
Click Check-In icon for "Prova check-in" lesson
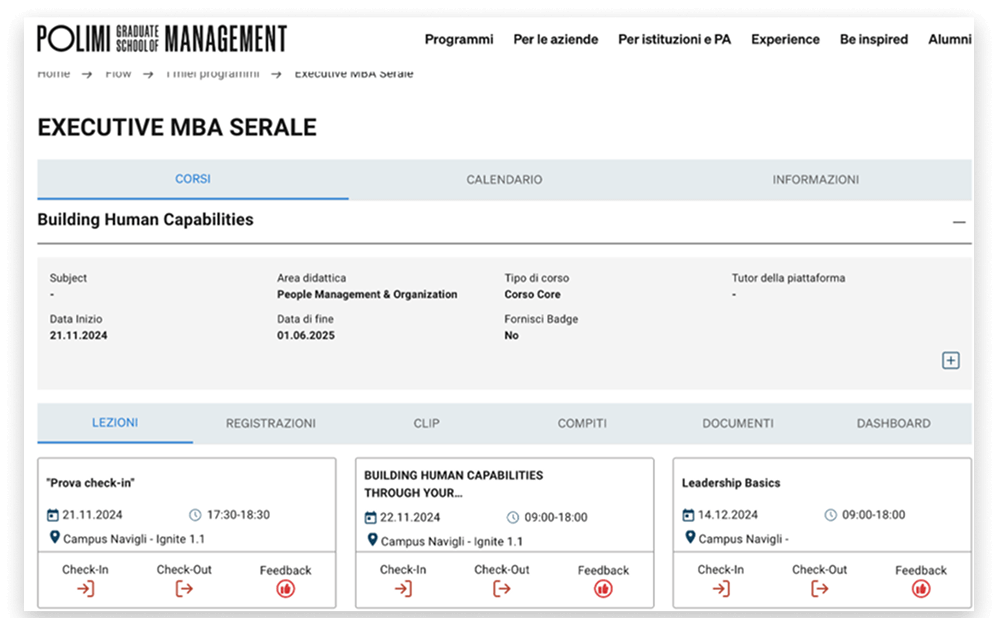point(85,588)
